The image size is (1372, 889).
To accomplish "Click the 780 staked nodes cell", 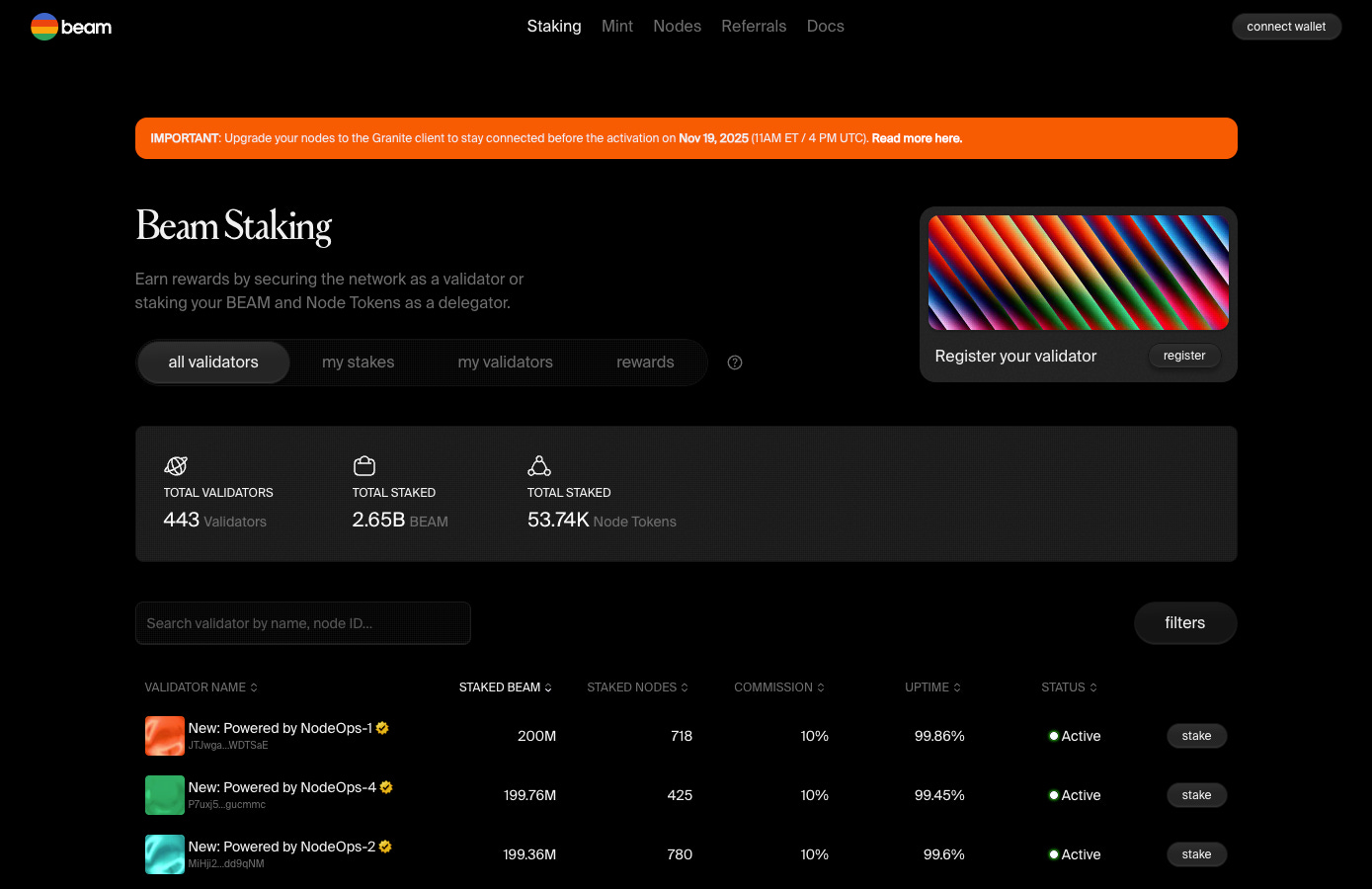I will (x=680, y=854).
